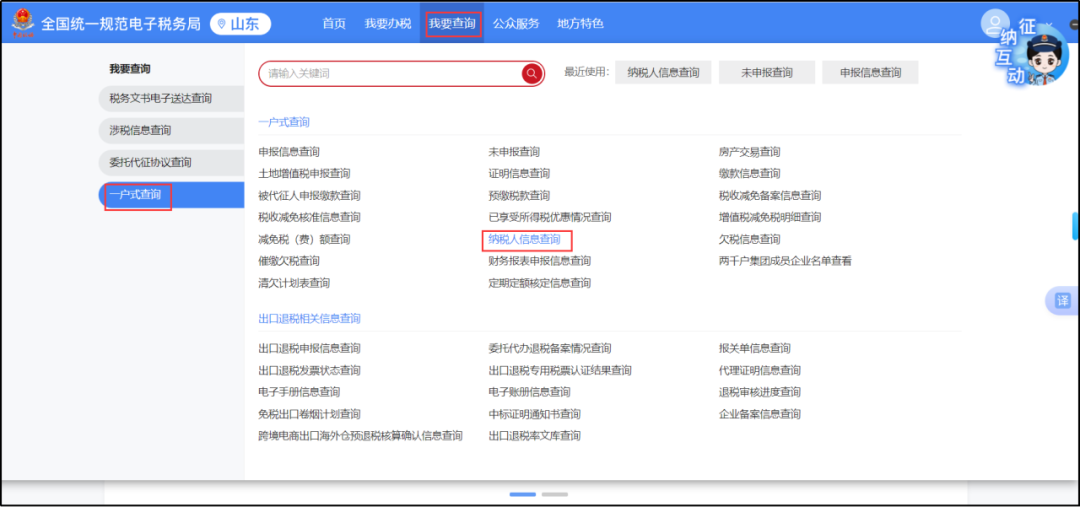Open 被代征人申报缴款查询 link

tap(309, 196)
